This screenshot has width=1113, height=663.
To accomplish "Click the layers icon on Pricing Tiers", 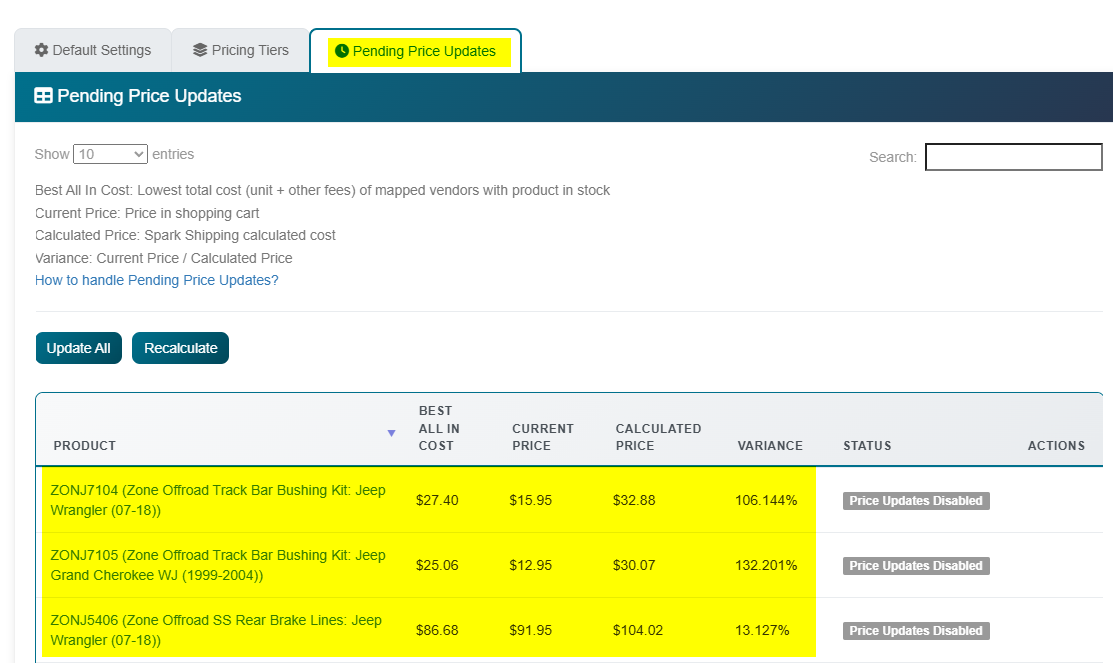I will click(200, 50).
